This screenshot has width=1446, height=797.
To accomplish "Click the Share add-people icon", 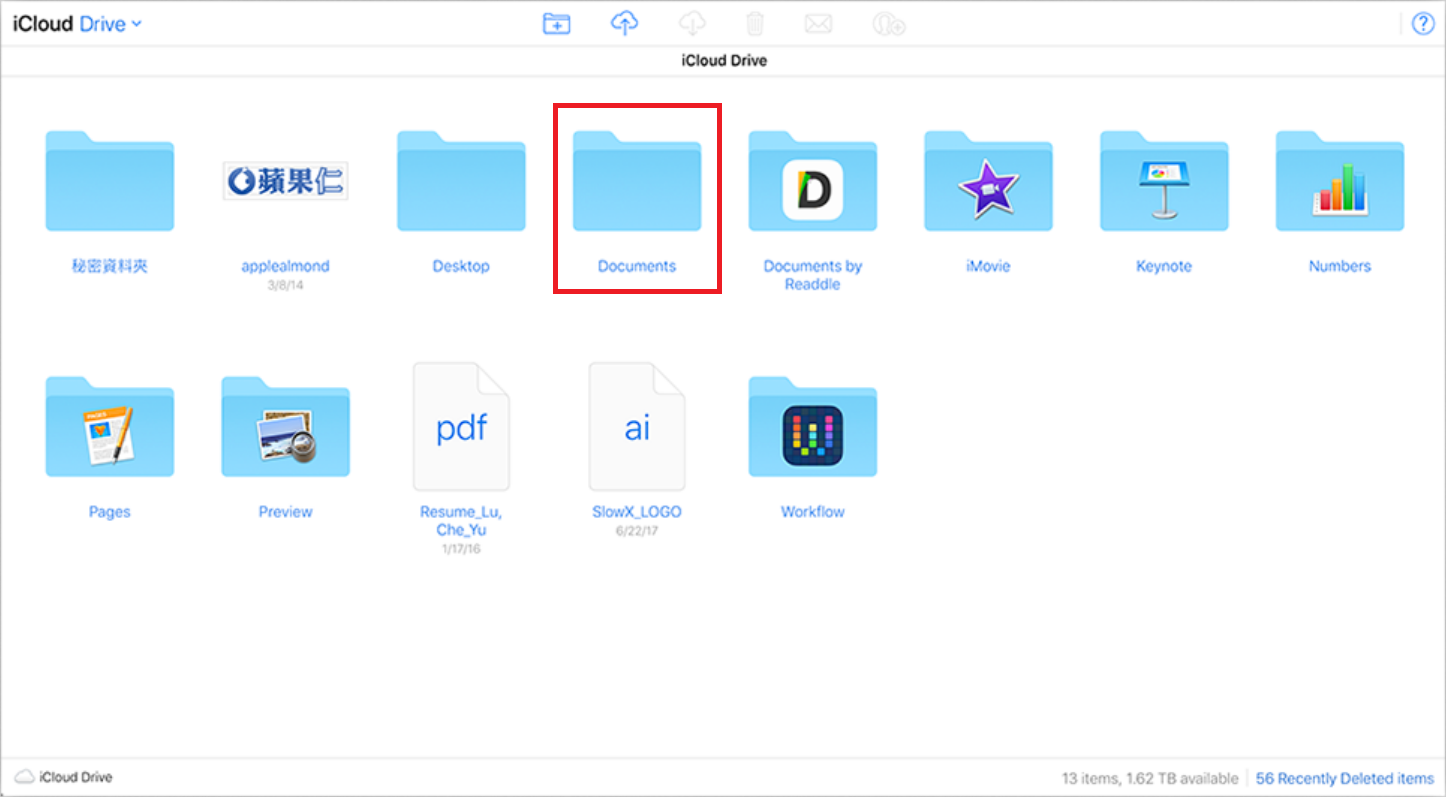I will [888, 24].
